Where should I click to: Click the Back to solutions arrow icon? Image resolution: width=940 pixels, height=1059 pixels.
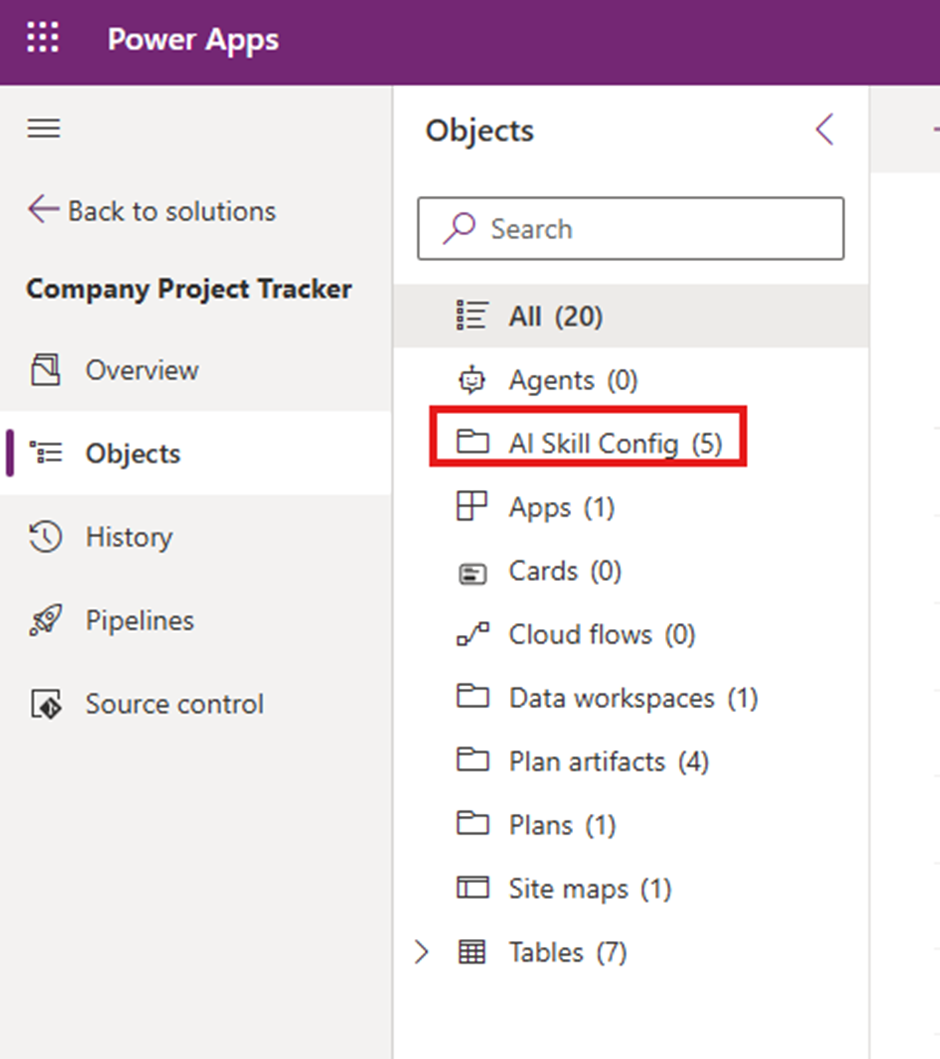[44, 209]
